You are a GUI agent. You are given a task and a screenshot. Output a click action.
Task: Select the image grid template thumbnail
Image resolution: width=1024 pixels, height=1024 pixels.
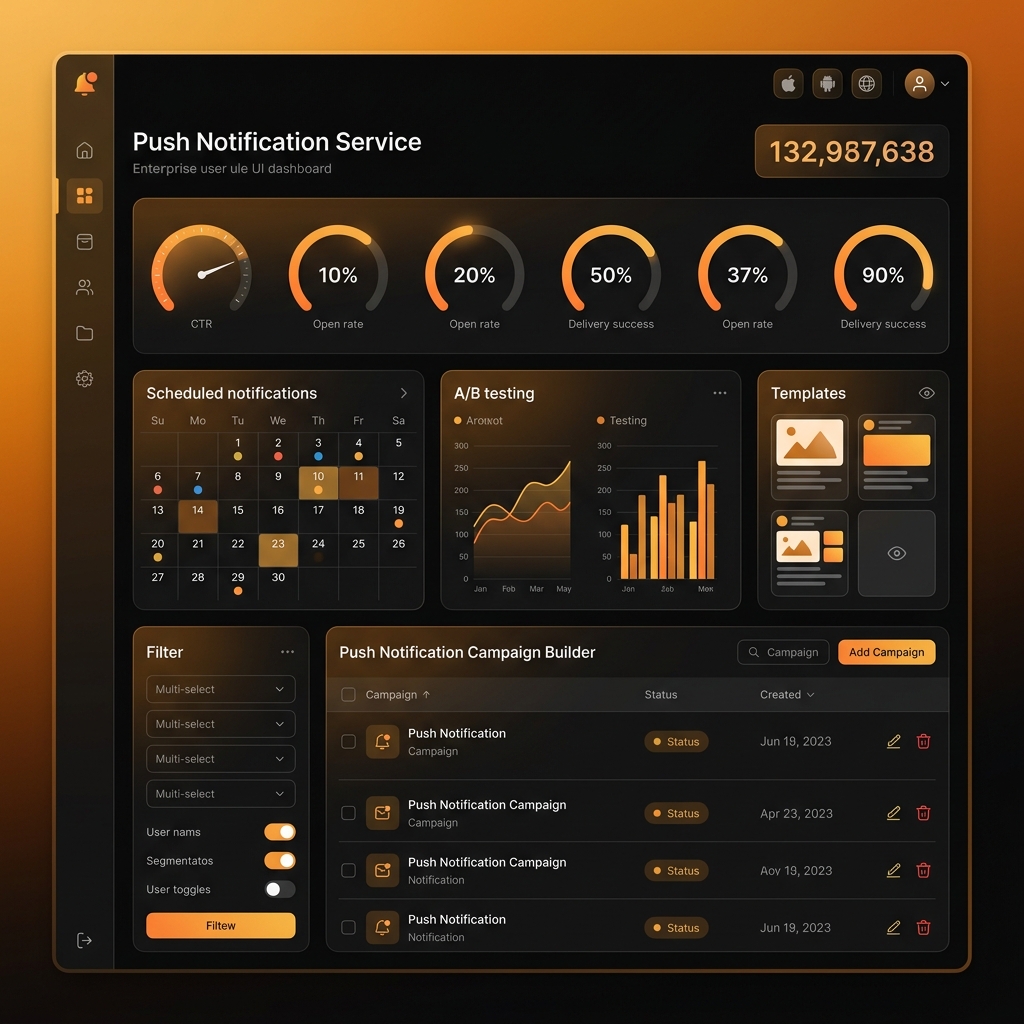810,553
